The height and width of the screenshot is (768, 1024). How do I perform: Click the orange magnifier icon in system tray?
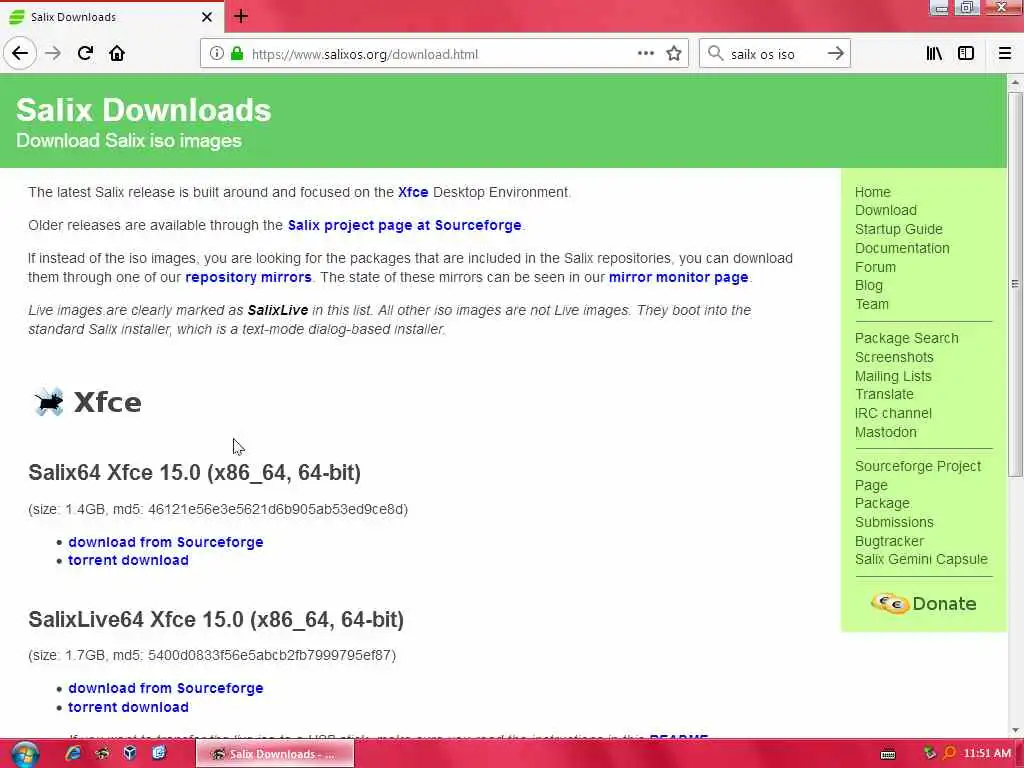[949, 753]
